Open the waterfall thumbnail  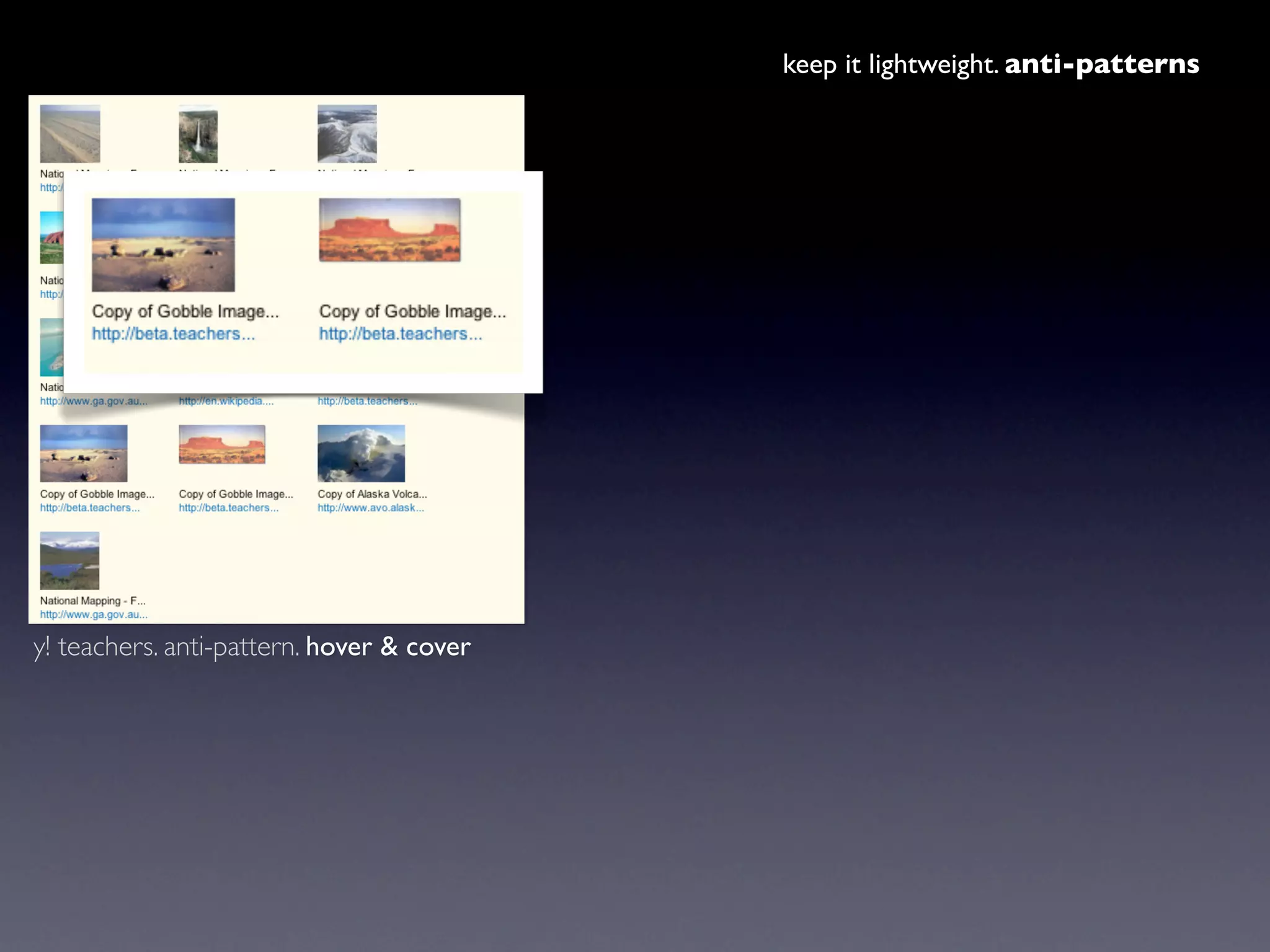pyautogui.click(x=198, y=134)
